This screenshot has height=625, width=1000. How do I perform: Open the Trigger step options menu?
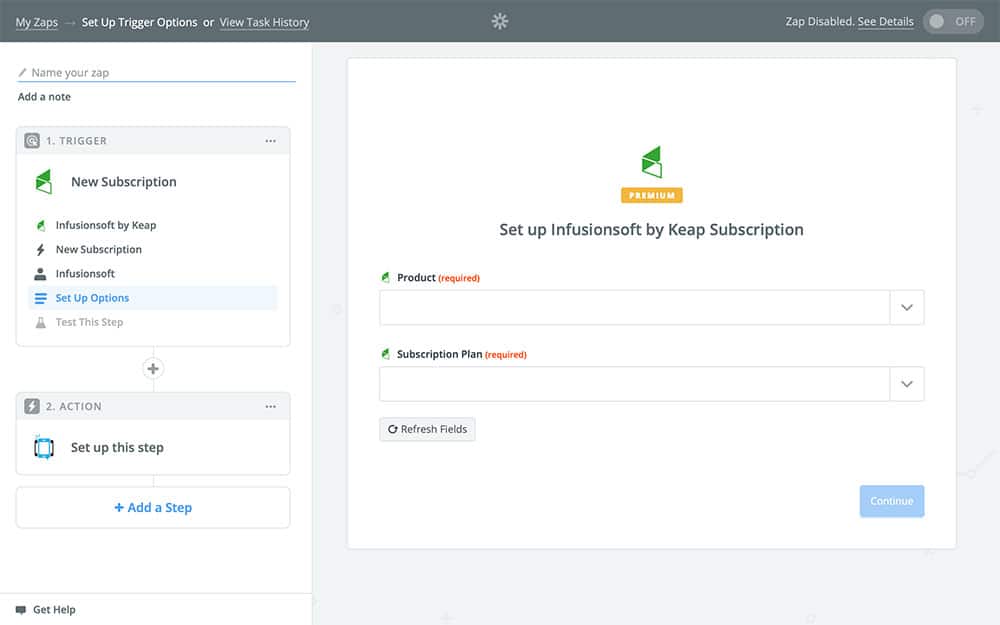(x=270, y=141)
